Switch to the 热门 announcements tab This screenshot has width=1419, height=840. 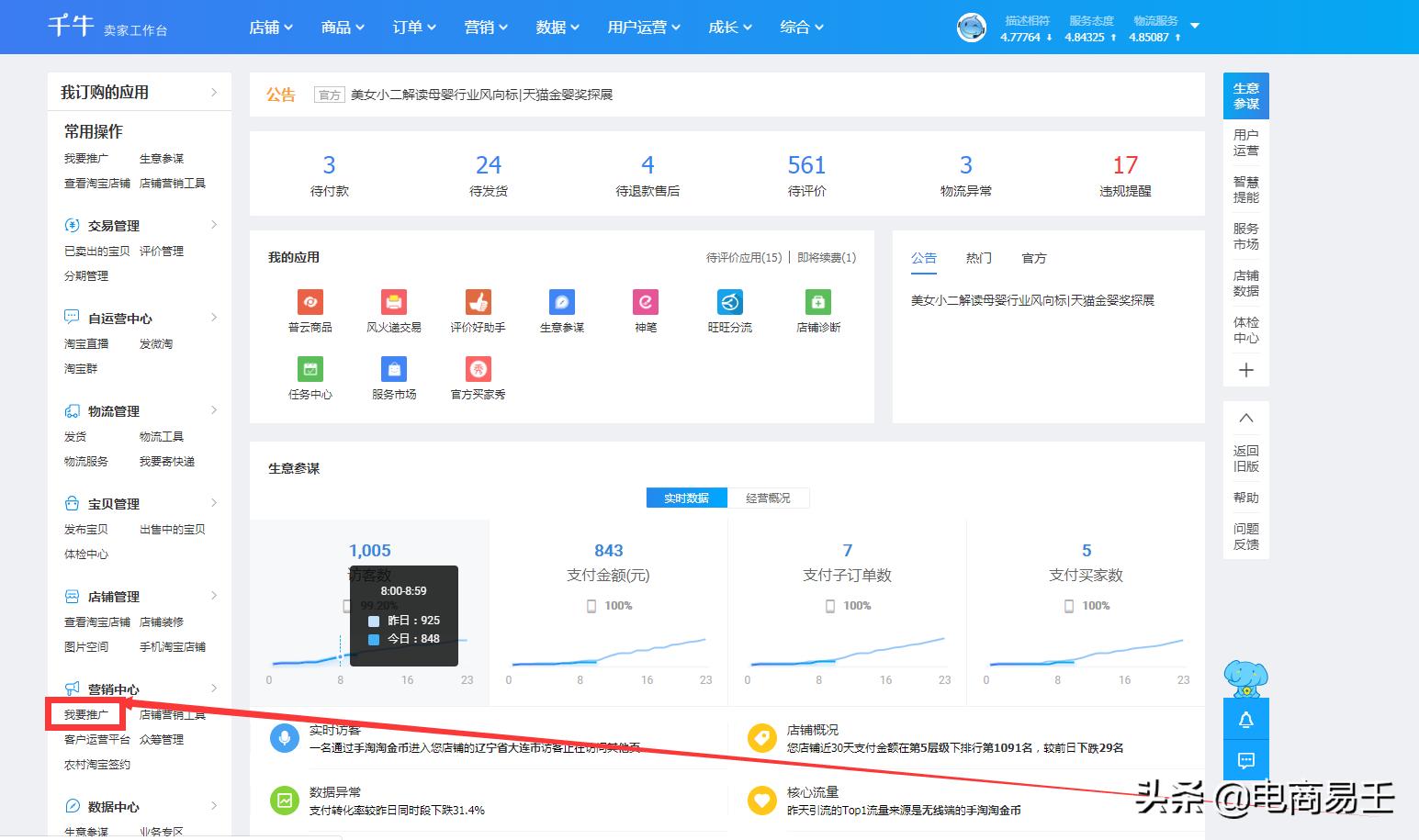click(978, 258)
